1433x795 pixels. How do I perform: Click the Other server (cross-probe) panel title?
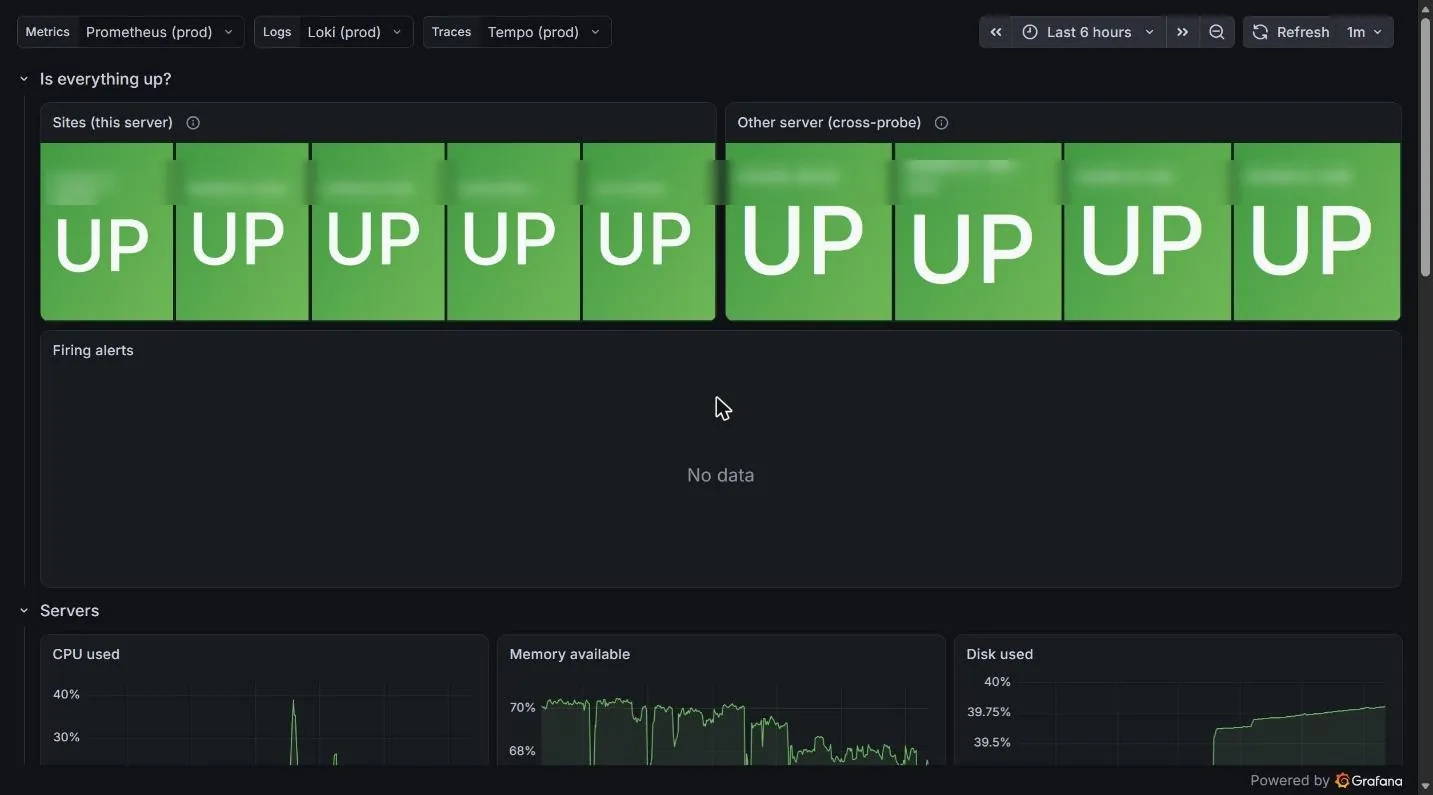[829, 123]
